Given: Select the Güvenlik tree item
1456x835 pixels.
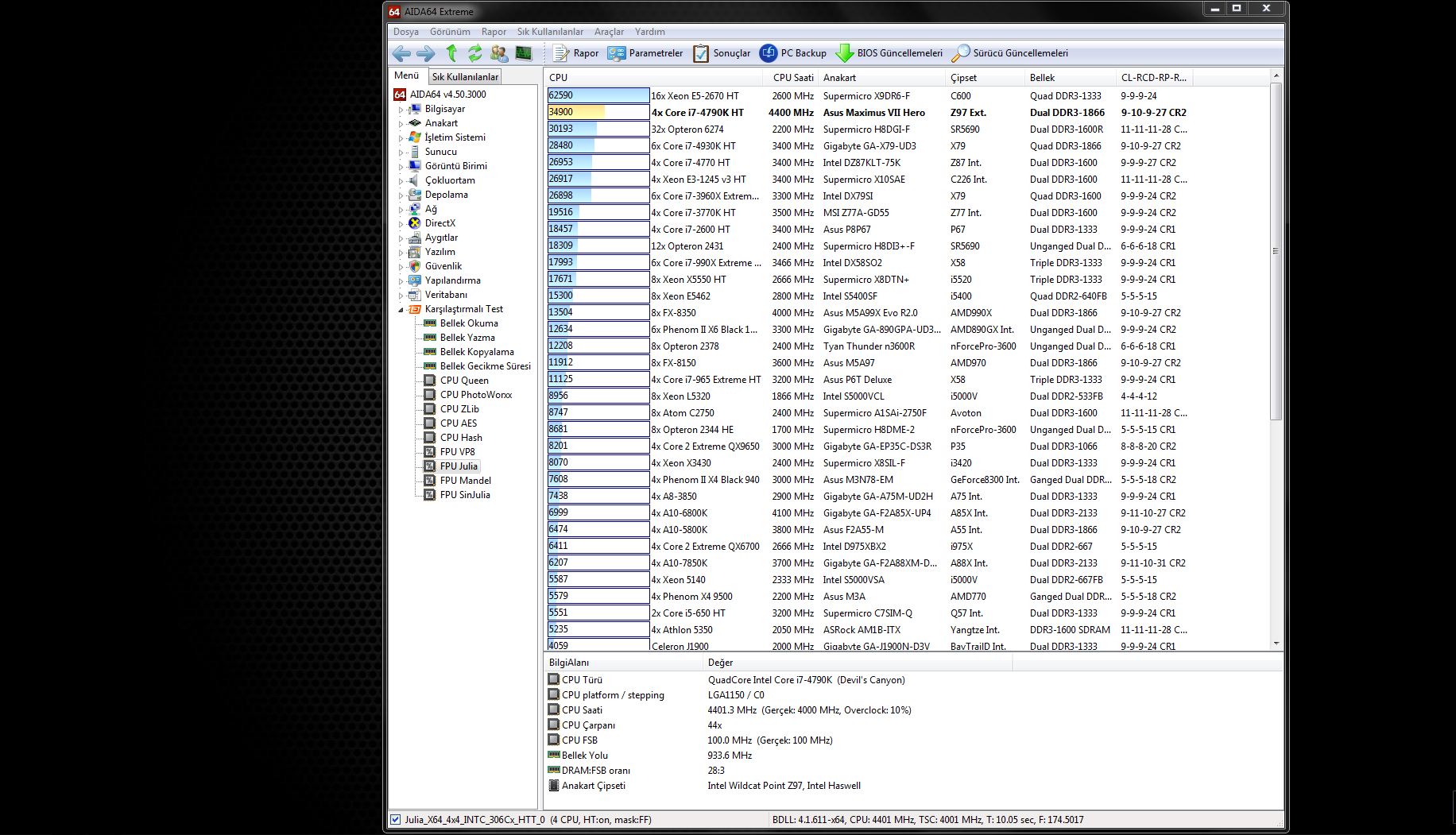Looking at the screenshot, I should point(443,266).
